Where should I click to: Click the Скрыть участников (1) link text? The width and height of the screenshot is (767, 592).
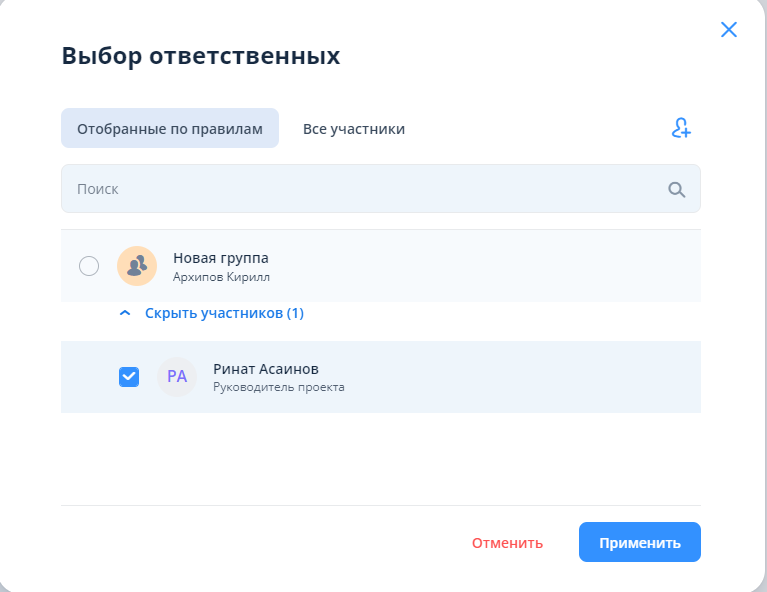click(x=224, y=313)
